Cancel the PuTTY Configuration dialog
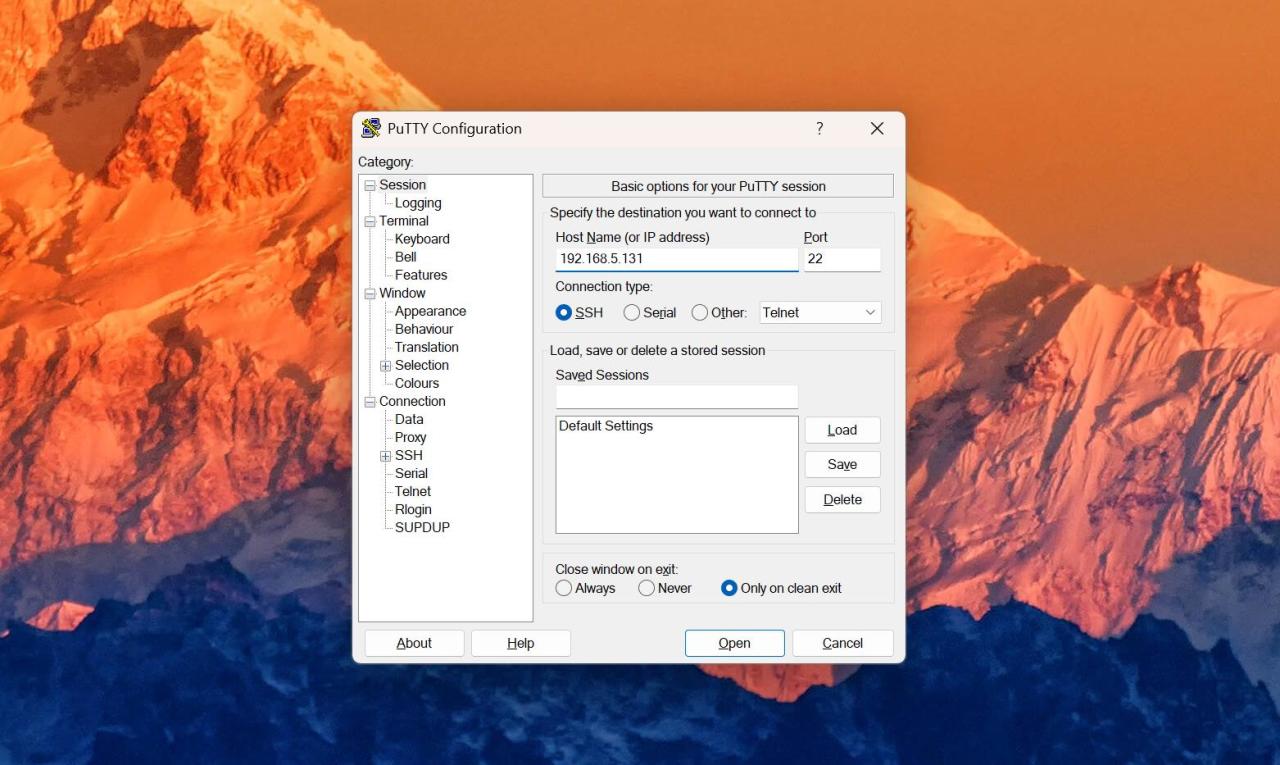This screenshot has width=1280, height=765. click(842, 643)
